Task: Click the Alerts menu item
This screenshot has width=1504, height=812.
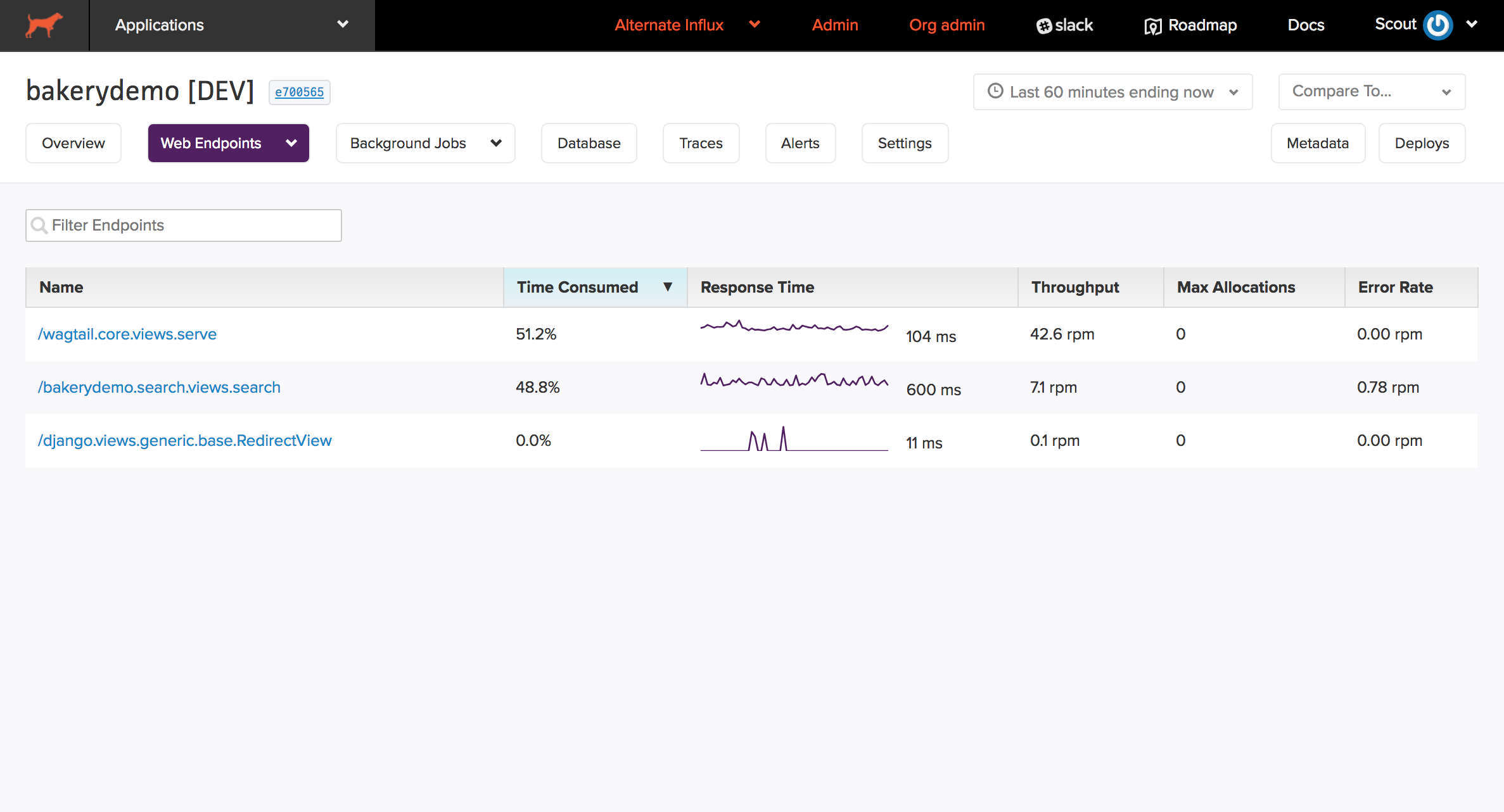Action: (800, 143)
